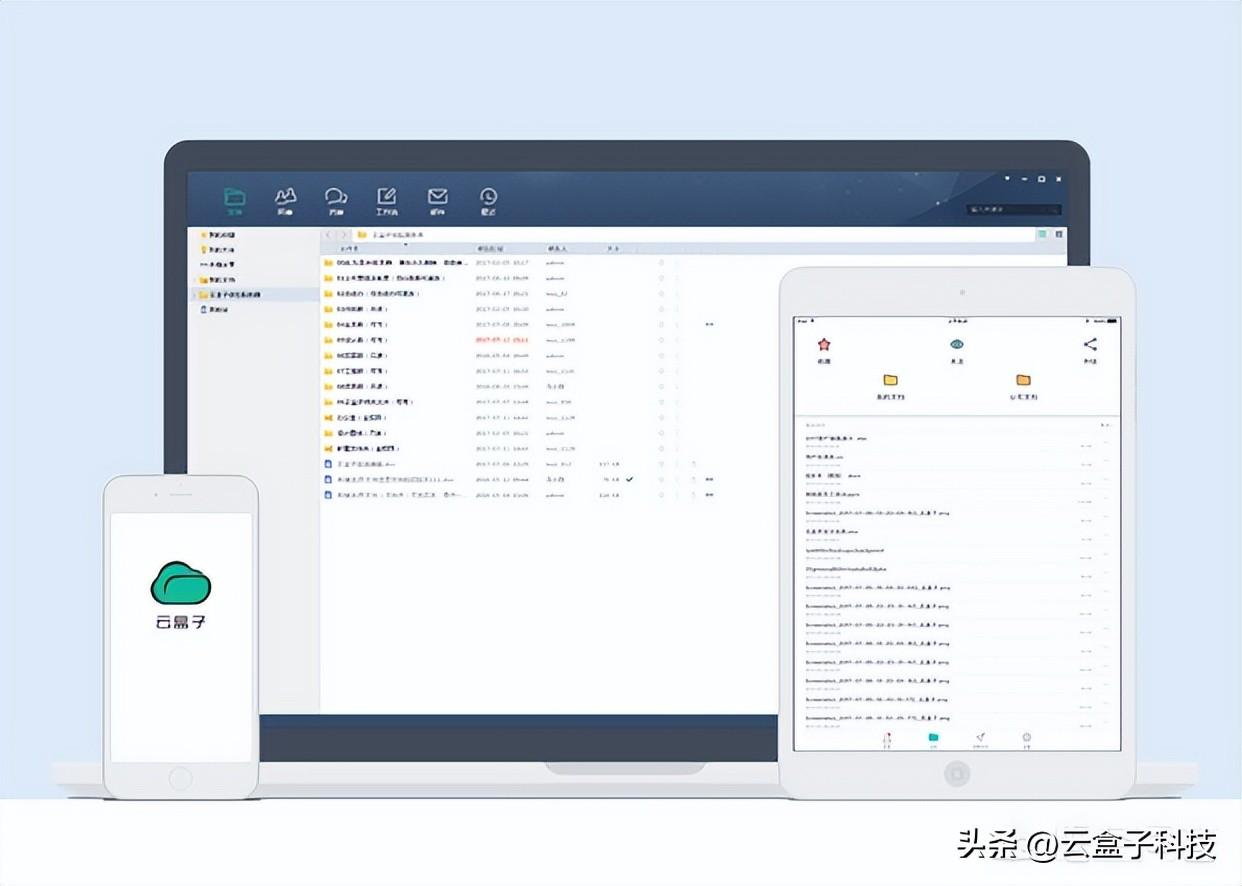
Task: Click the search field in the laptop window
Action: click(1013, 210)
